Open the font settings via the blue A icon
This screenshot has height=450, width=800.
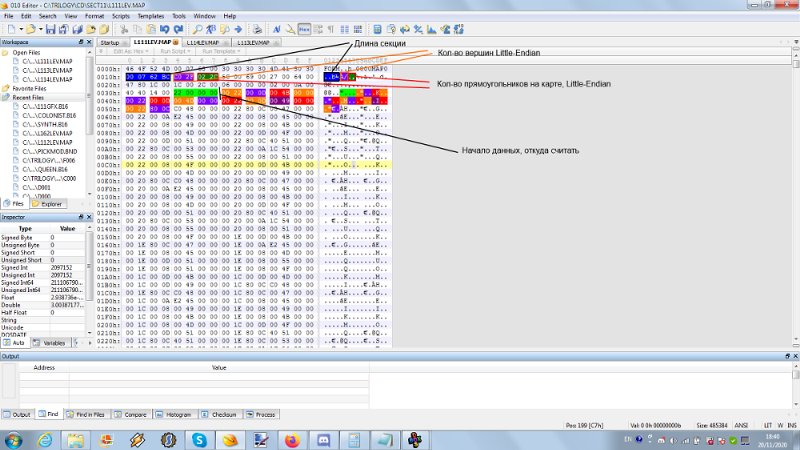277,29
